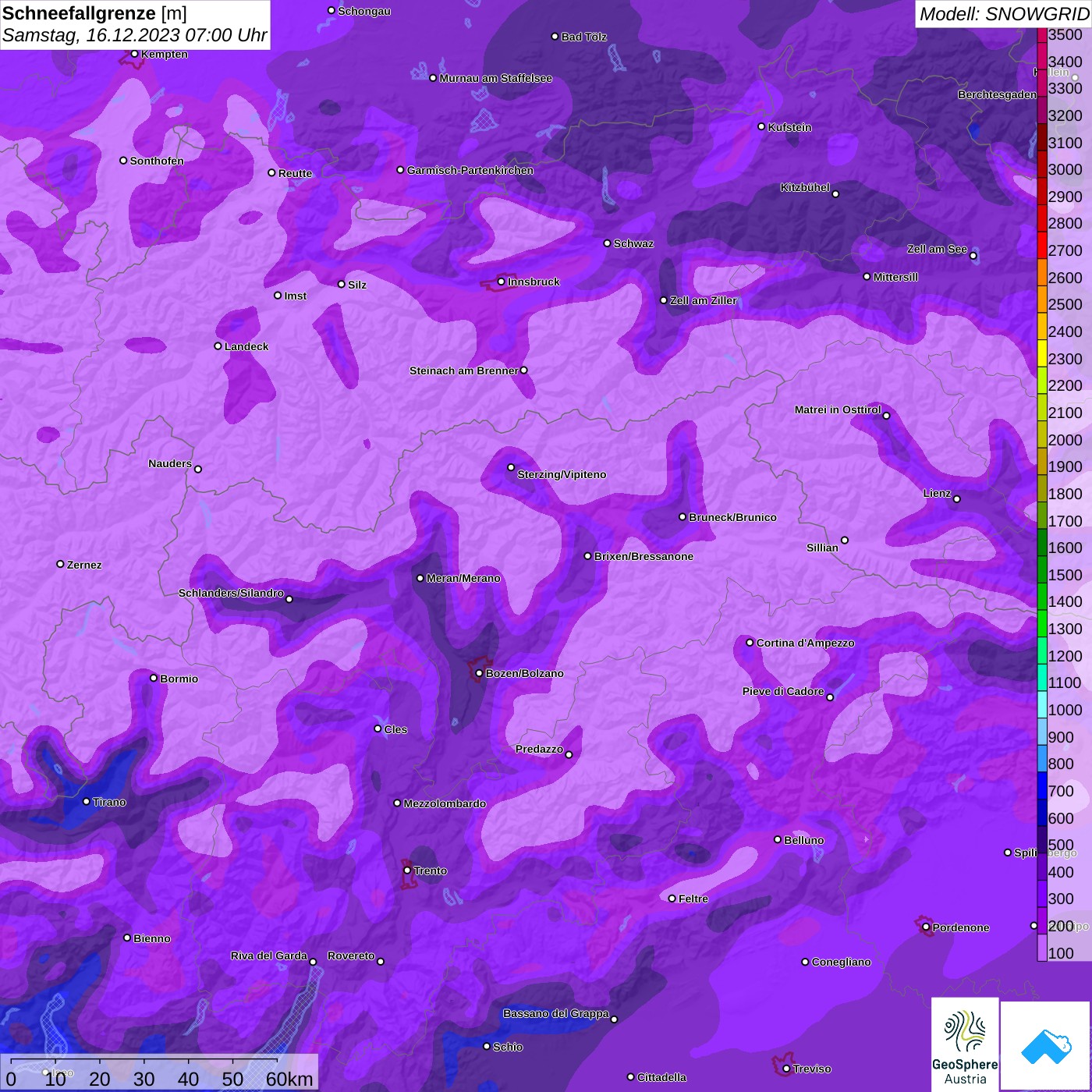Click the Schlanders/Silandro label

pyautogui.click(x=231, y=593)
